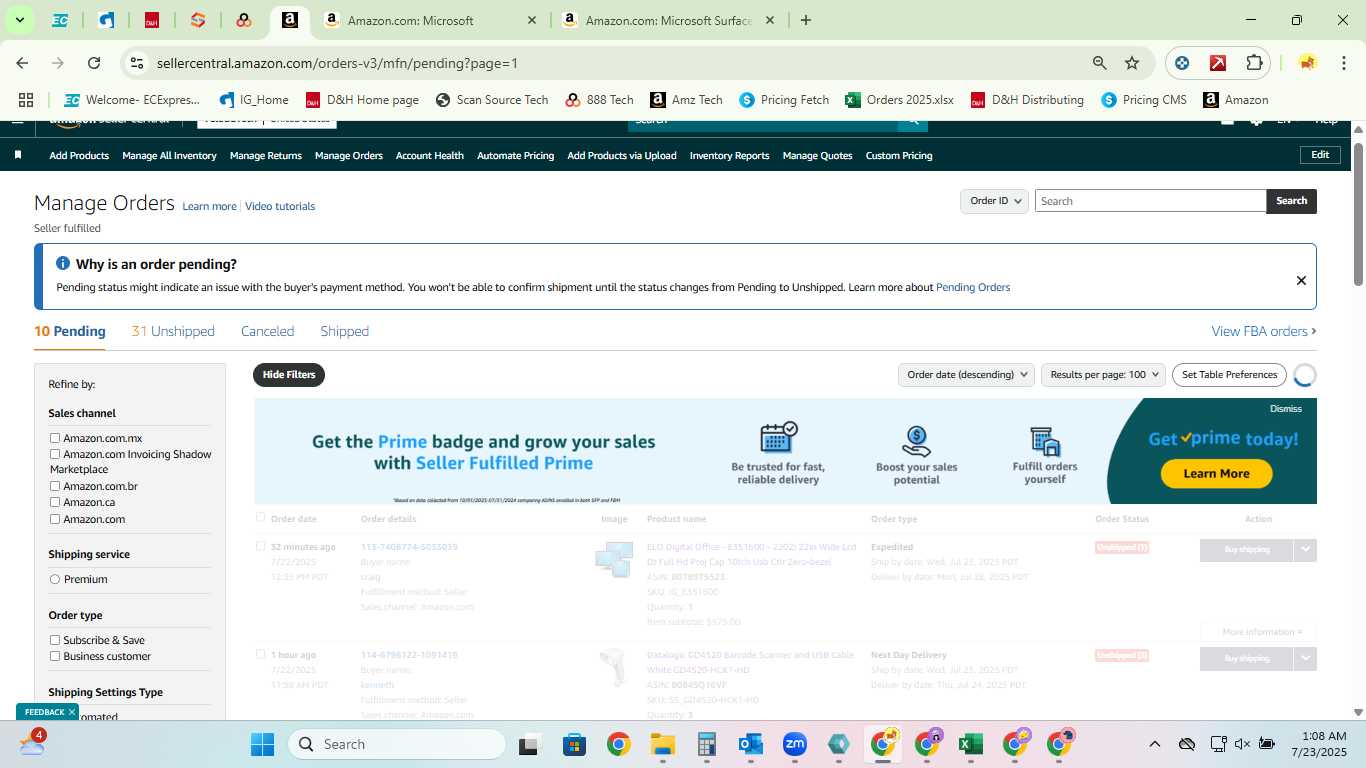Reload the Seller Central page
This screenshot has width=1366, height=768.
(x=94, y=63)
